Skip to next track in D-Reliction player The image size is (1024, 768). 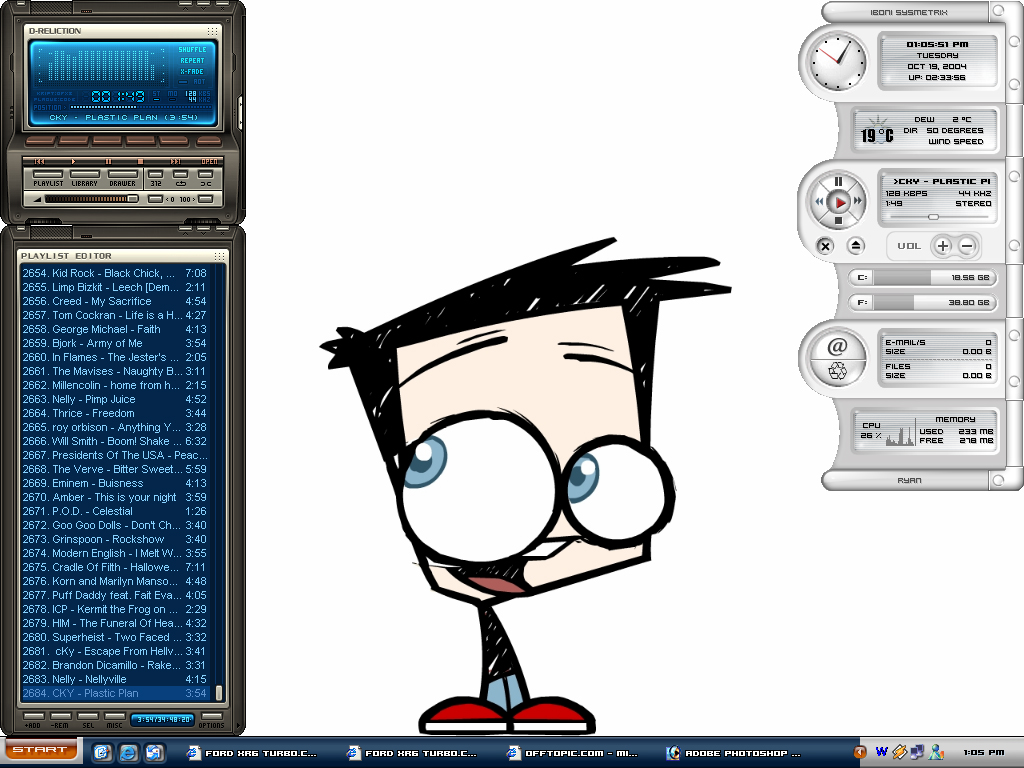click(175, 161)
